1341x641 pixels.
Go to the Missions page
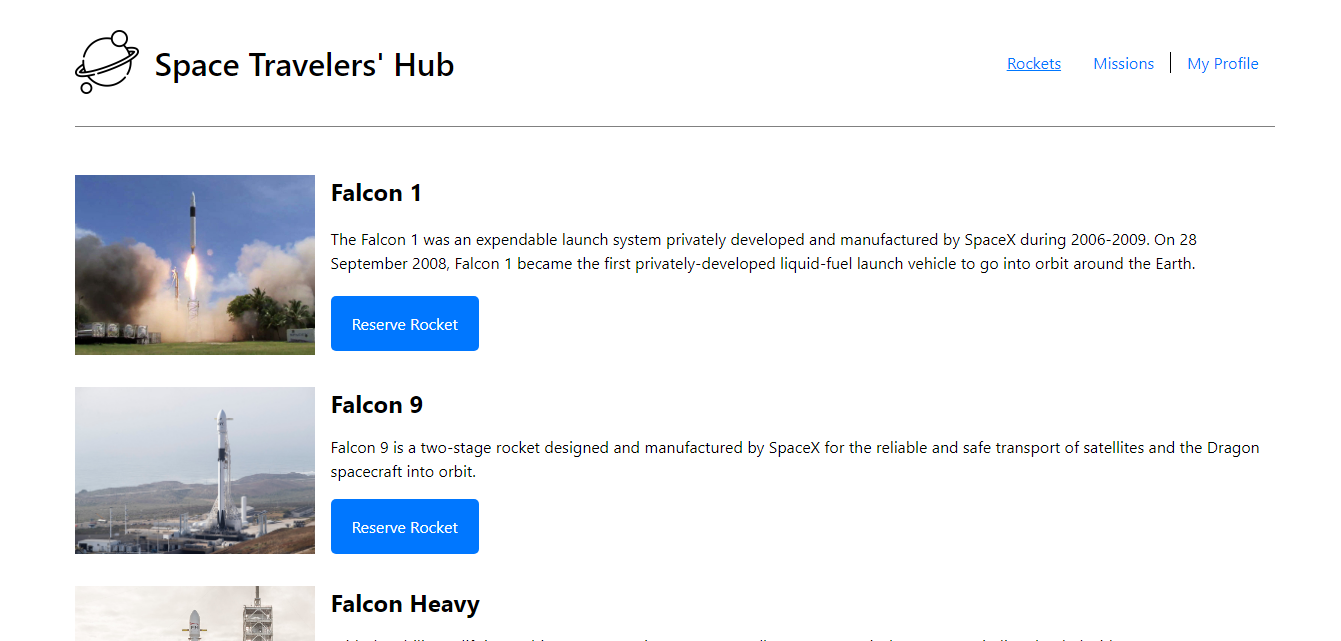(1123, 63)
